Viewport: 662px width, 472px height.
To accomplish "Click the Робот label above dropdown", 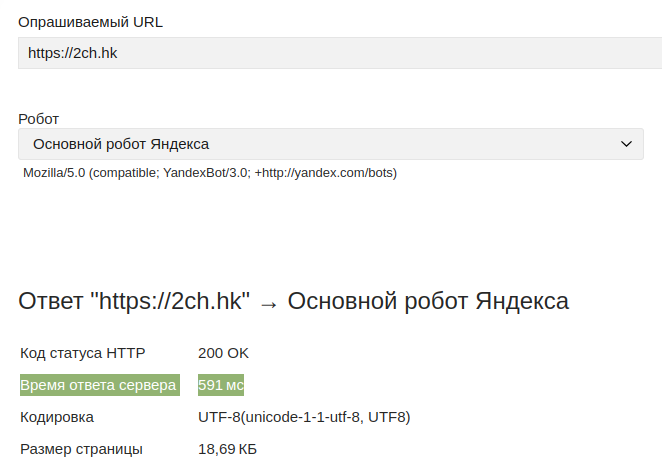I will 38,119.
